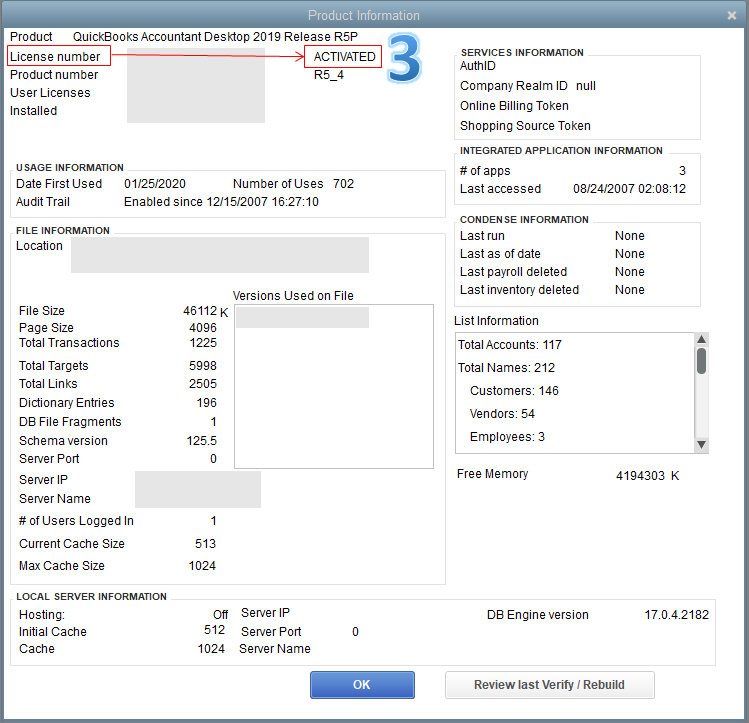Click the File Information Location label

coord(39,246)
